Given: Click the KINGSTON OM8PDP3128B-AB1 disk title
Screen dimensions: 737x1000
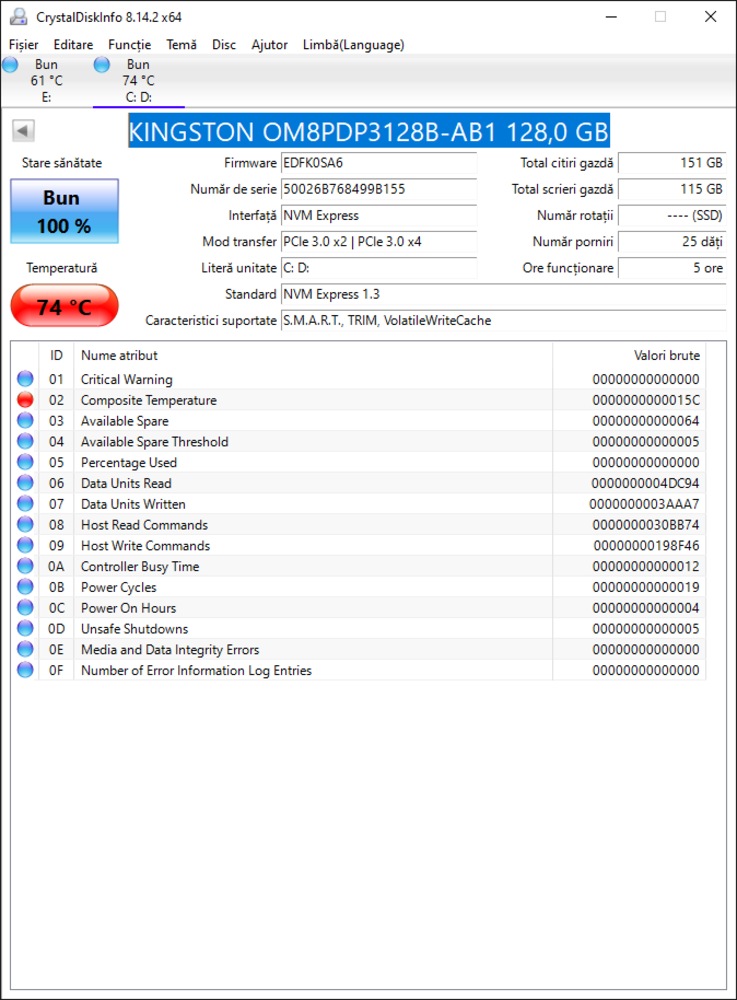Looking at the screenshot, I should point(369,131).
